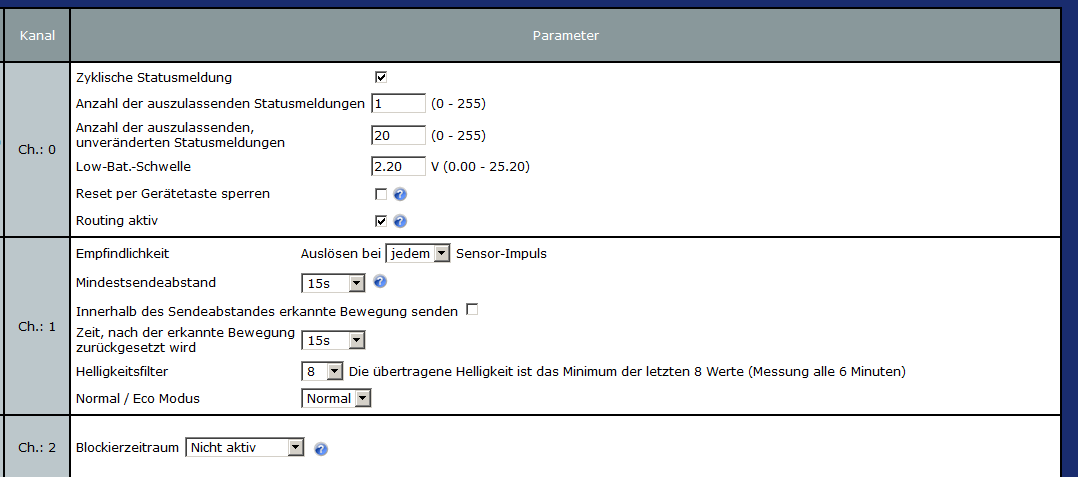
Task: Open help icon beside Blockierzeitraum
Action: 320,449
